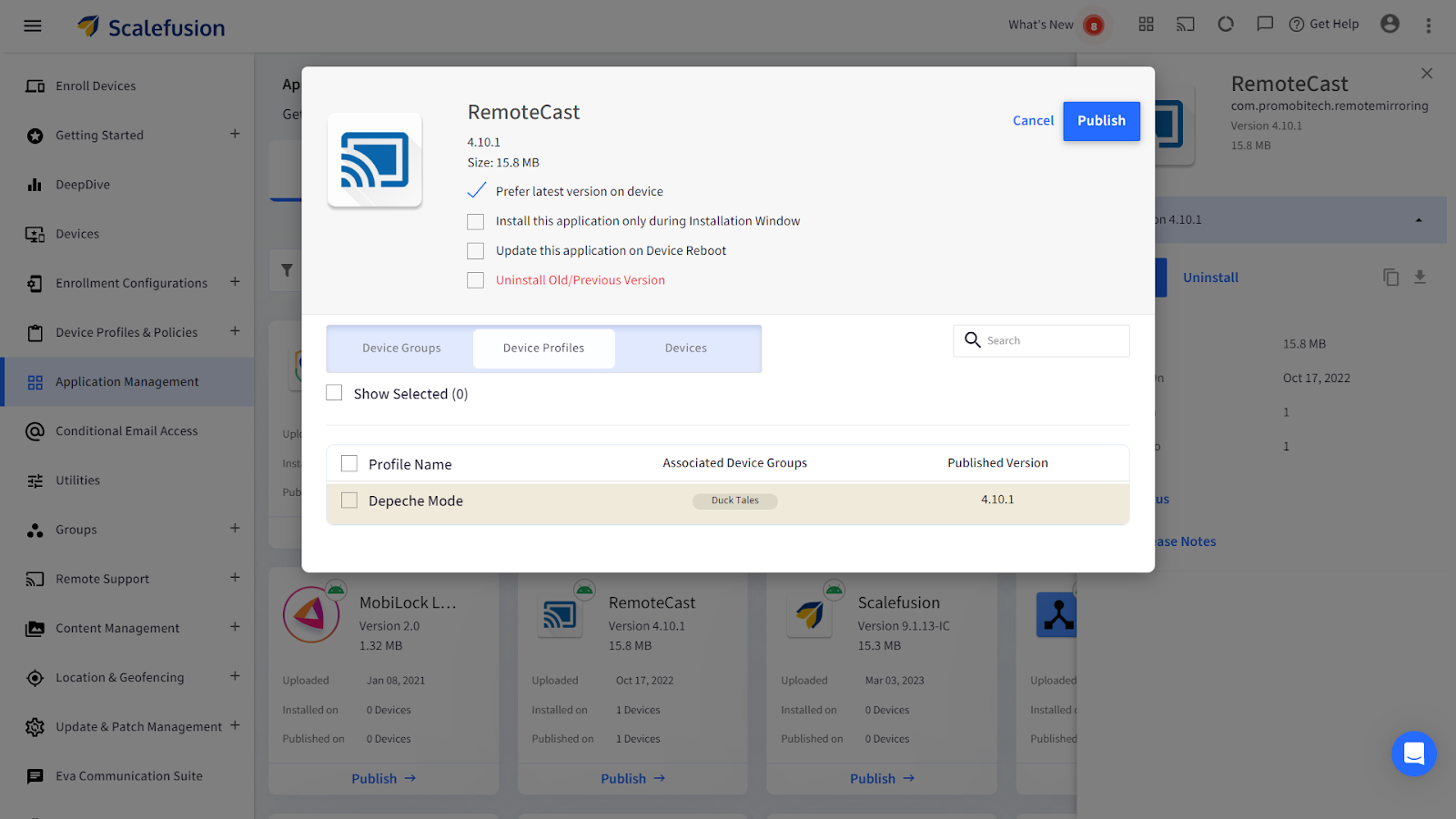This screenshot has width=1456, height=819.
Task: Uncheck Prefer latest version on device
Action: point(476,190)
